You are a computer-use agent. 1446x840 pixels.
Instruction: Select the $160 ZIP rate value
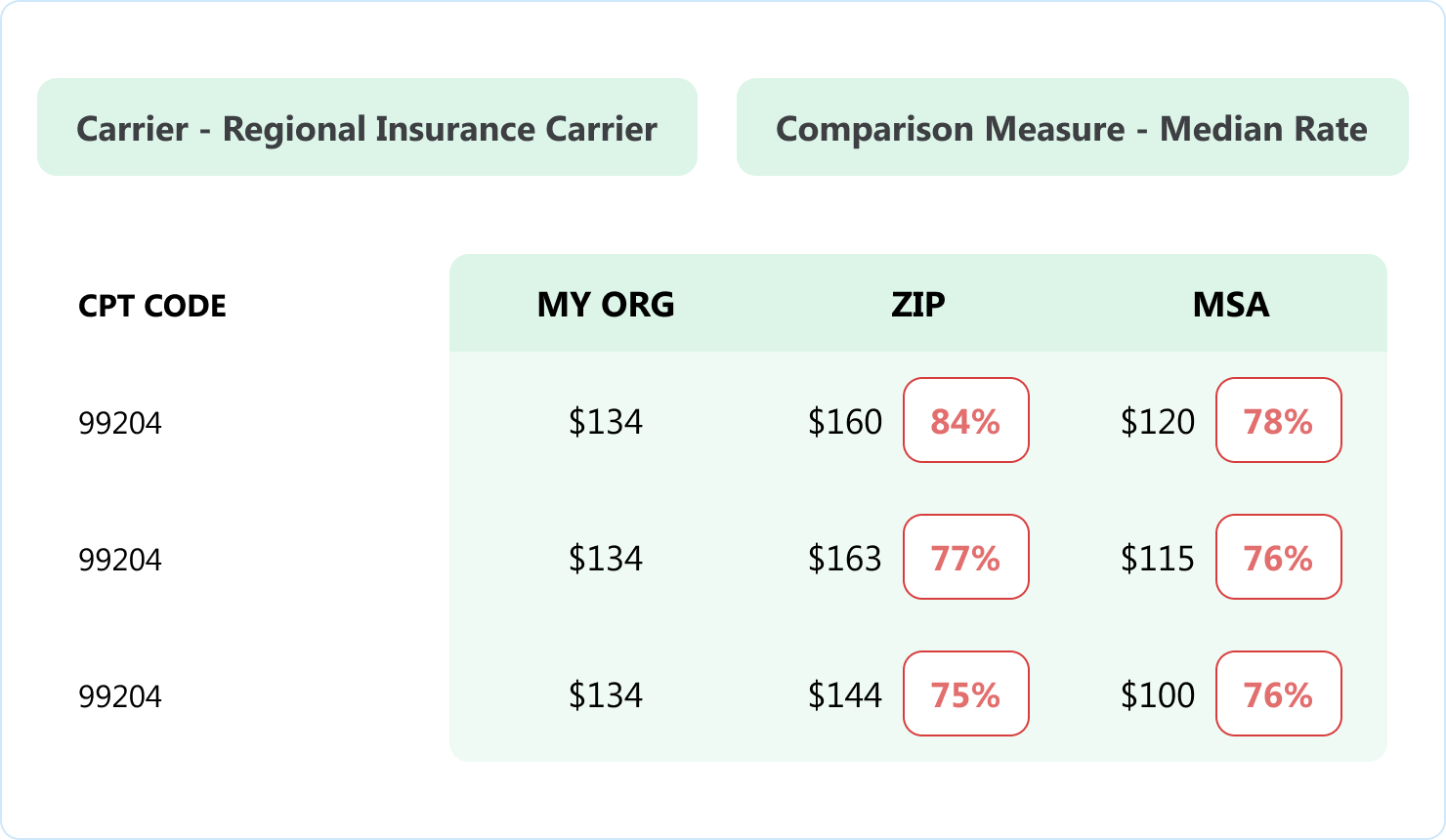(845, 422)
